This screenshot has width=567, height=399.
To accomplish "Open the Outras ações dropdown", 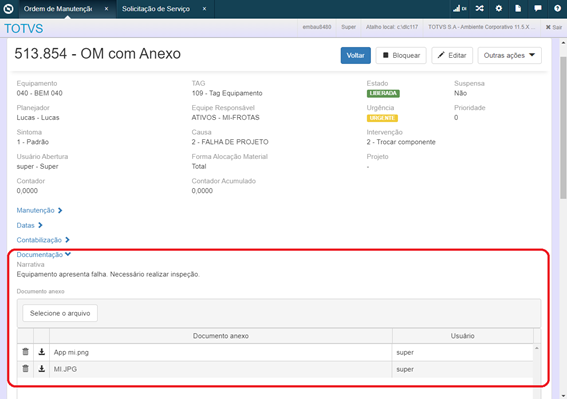I will pyautogui.click(x=510, y=55).
